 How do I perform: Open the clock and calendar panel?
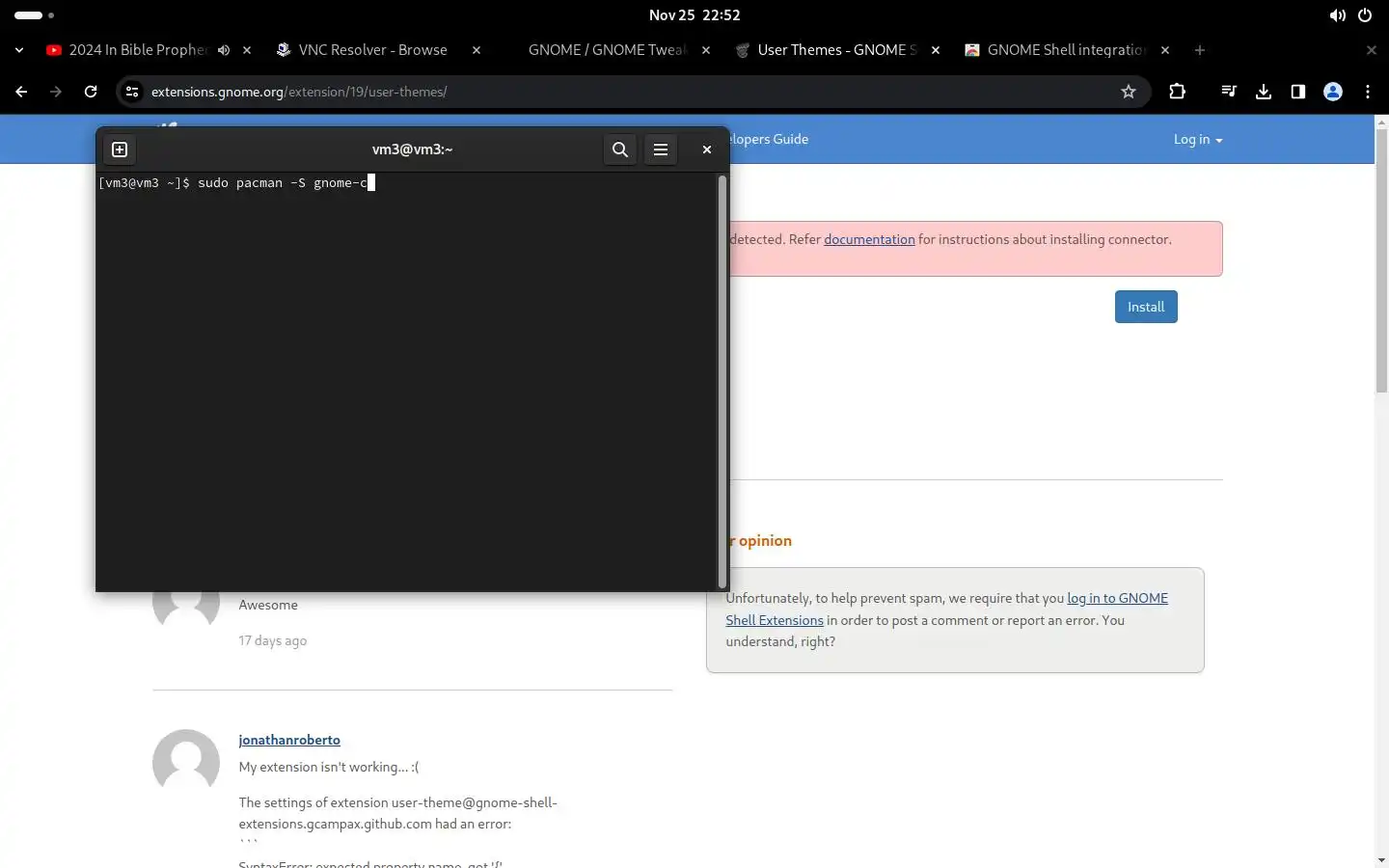(x=694, y=15)
